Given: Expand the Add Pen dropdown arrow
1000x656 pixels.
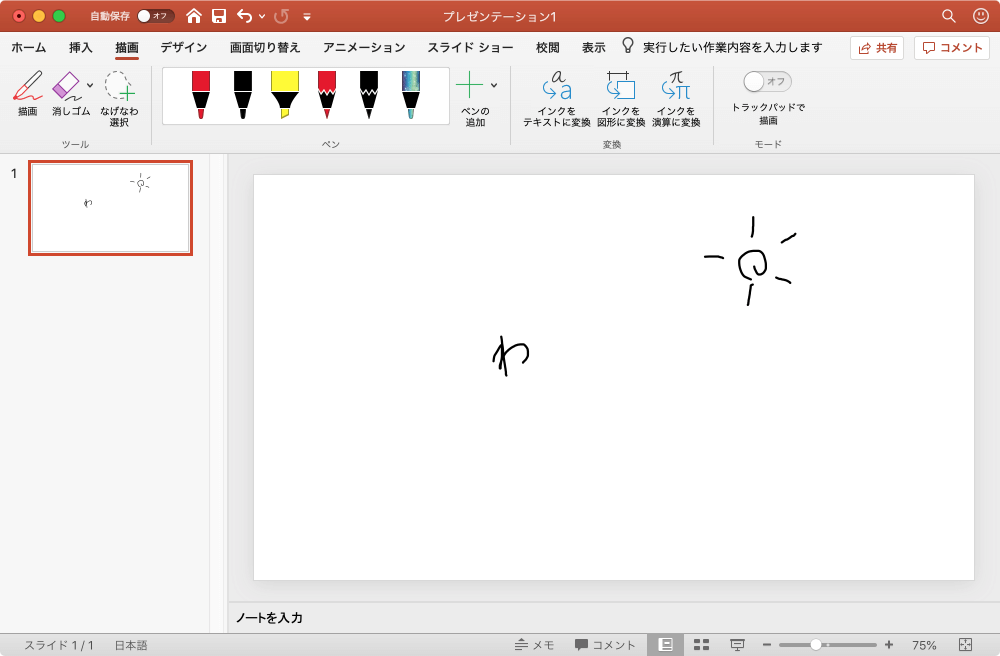Looking at the screenshot, I should tap(494, 85).
